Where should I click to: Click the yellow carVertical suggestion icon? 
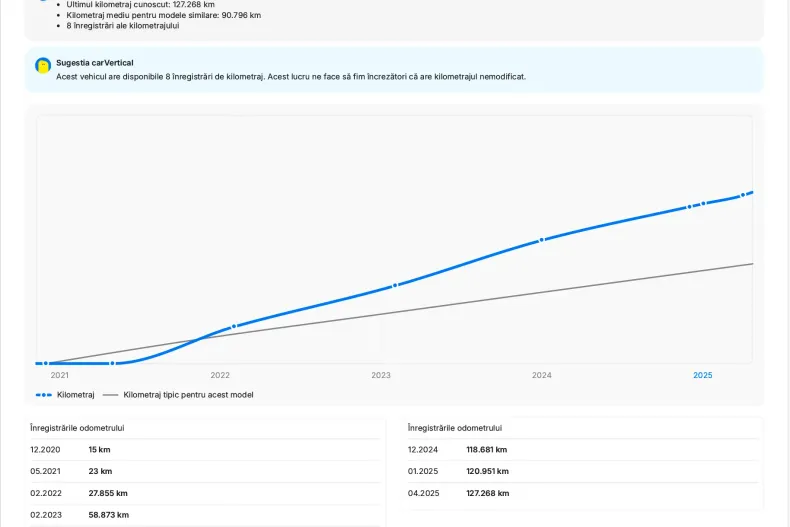tap(43, 66)
